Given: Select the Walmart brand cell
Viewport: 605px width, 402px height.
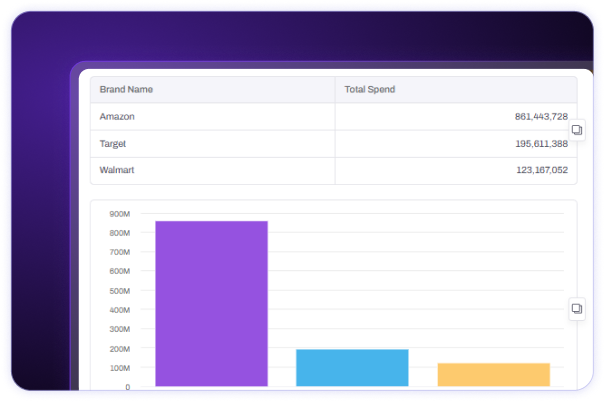Looking at the screenshot, I should (x=117, y=171).
